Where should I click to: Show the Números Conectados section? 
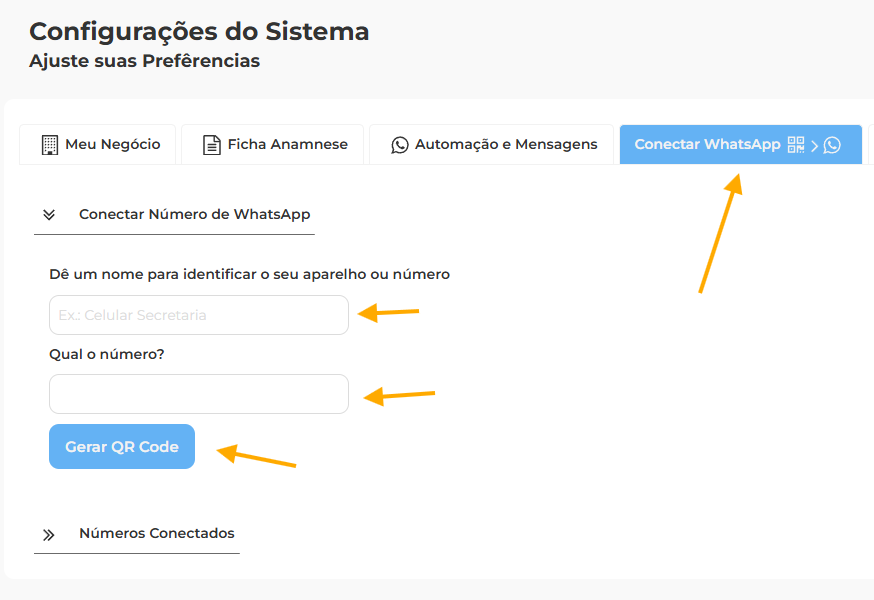pos(156,533)
